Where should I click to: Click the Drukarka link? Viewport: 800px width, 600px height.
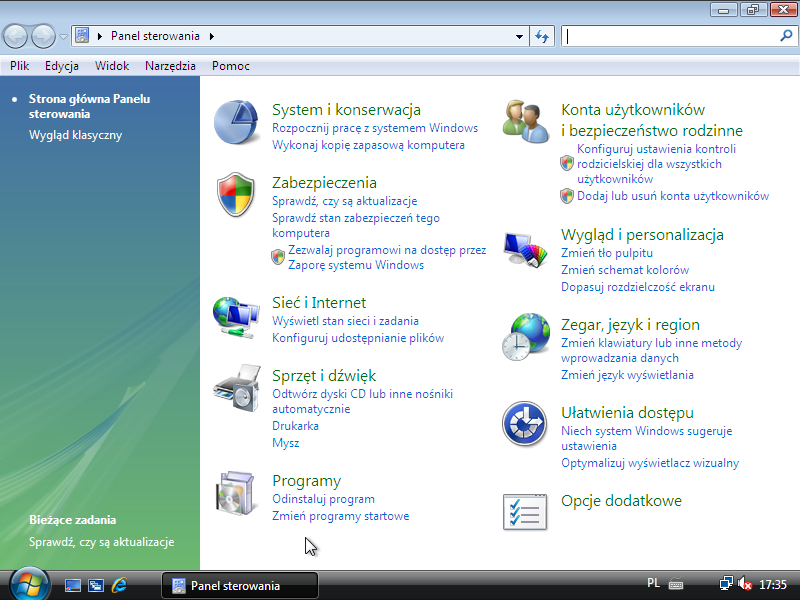(295, 426)
